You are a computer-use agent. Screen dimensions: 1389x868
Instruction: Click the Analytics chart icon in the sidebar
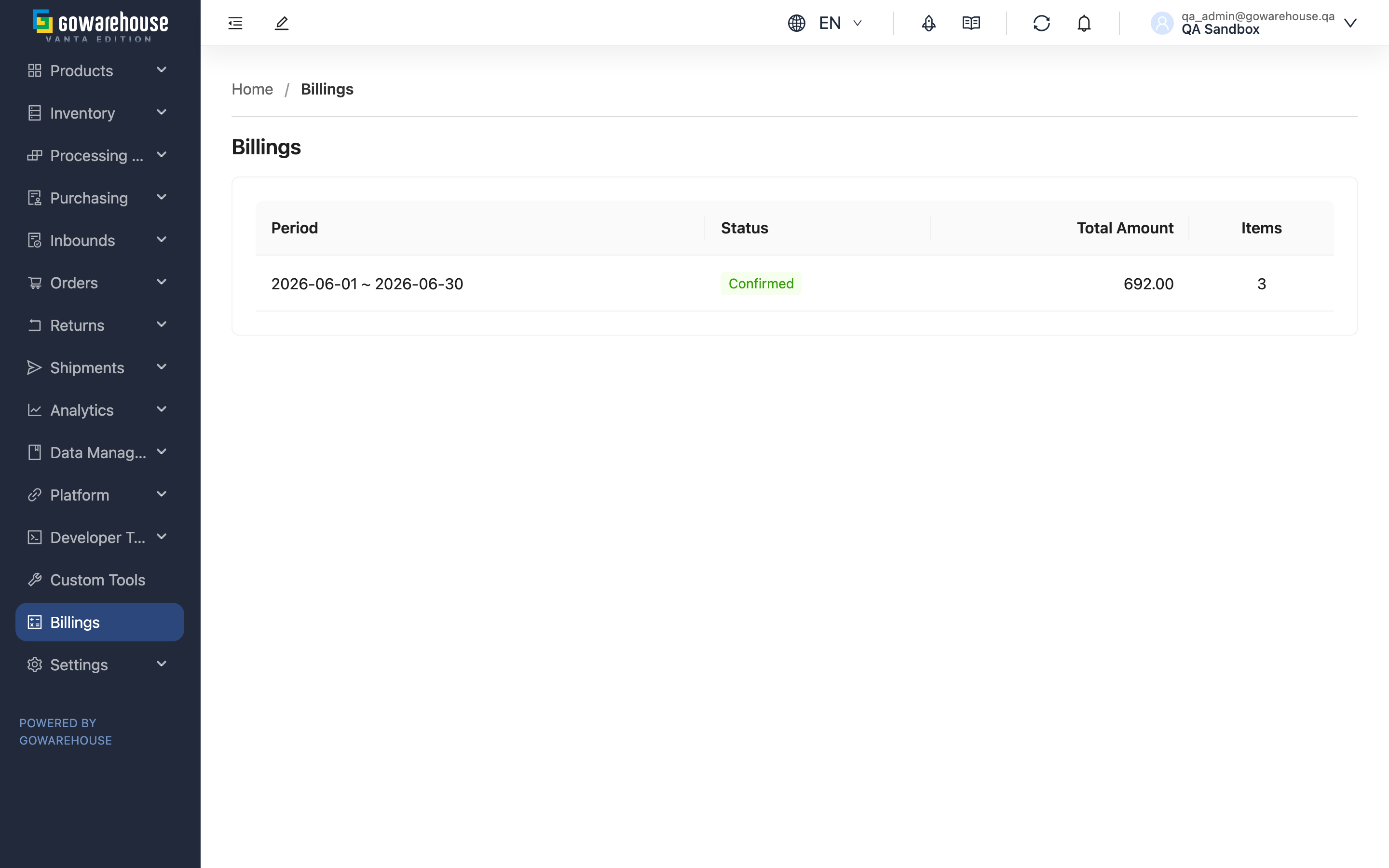click(x=34, y=410)
